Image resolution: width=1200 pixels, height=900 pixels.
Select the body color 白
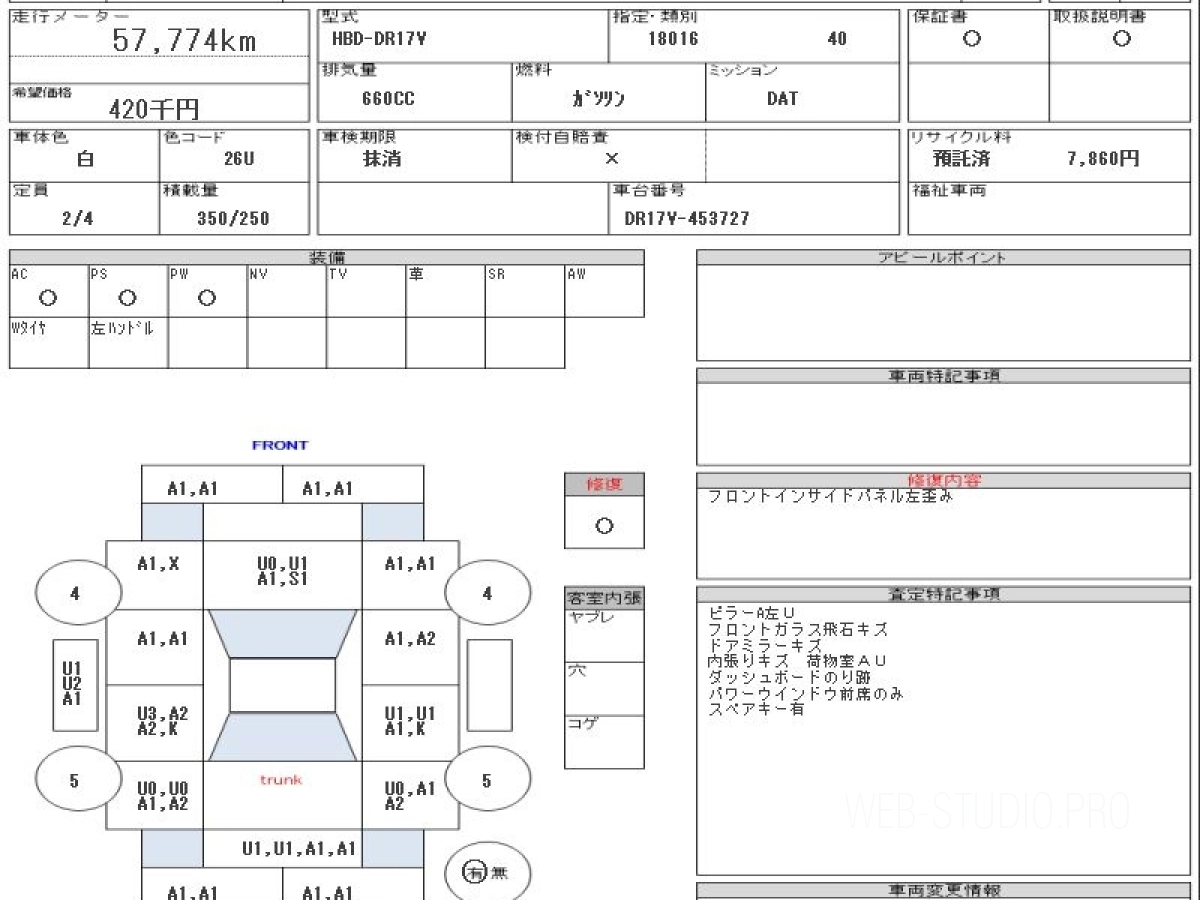tap(85, 159)
